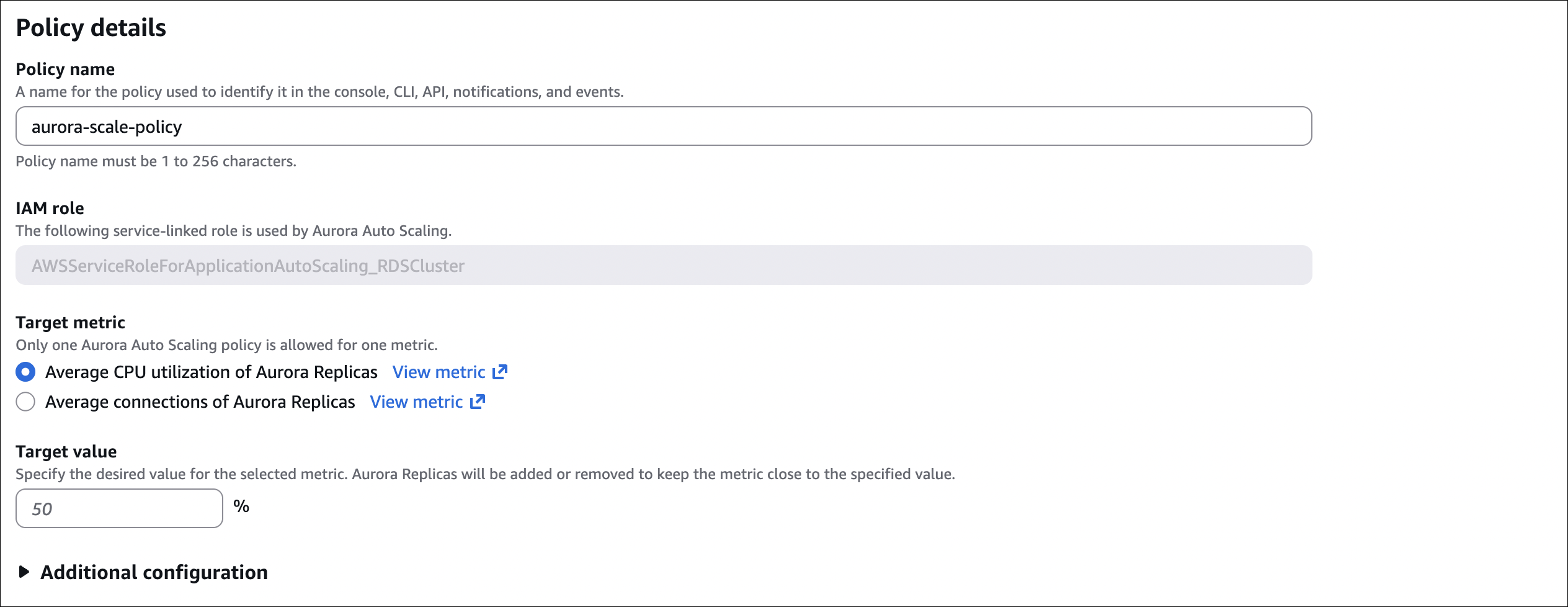Click the policy name character limit hint
The width and height of the screenshot is (1568, 607).
coord(156,161)
